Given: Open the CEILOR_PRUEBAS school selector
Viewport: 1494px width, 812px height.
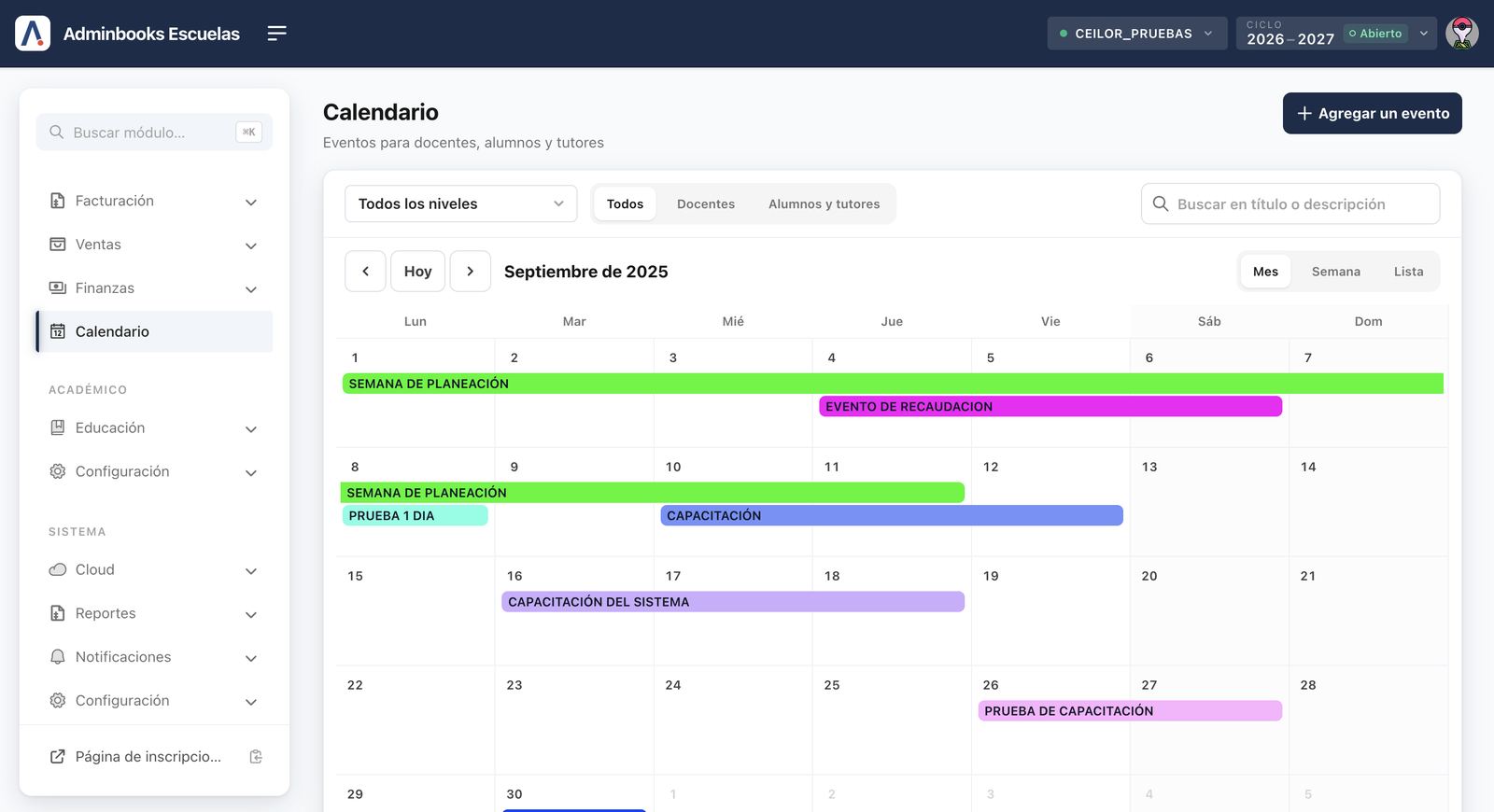Looking at the screenshot, I should (1137, 34).
